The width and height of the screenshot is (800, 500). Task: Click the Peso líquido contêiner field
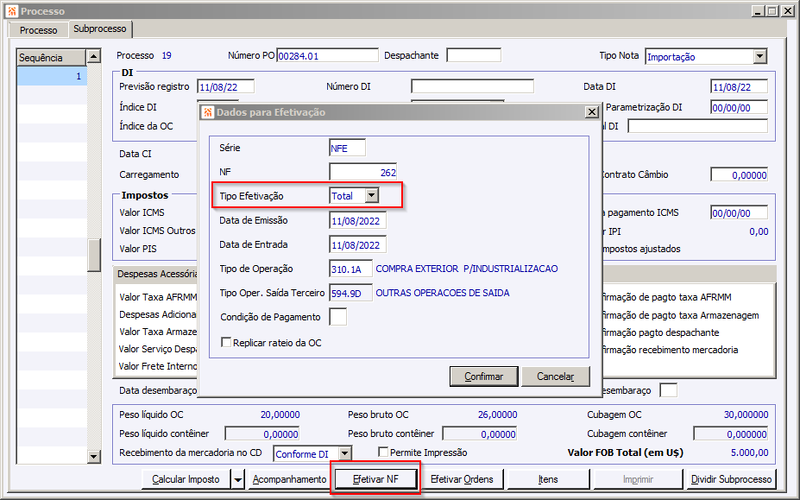(262, 434)
